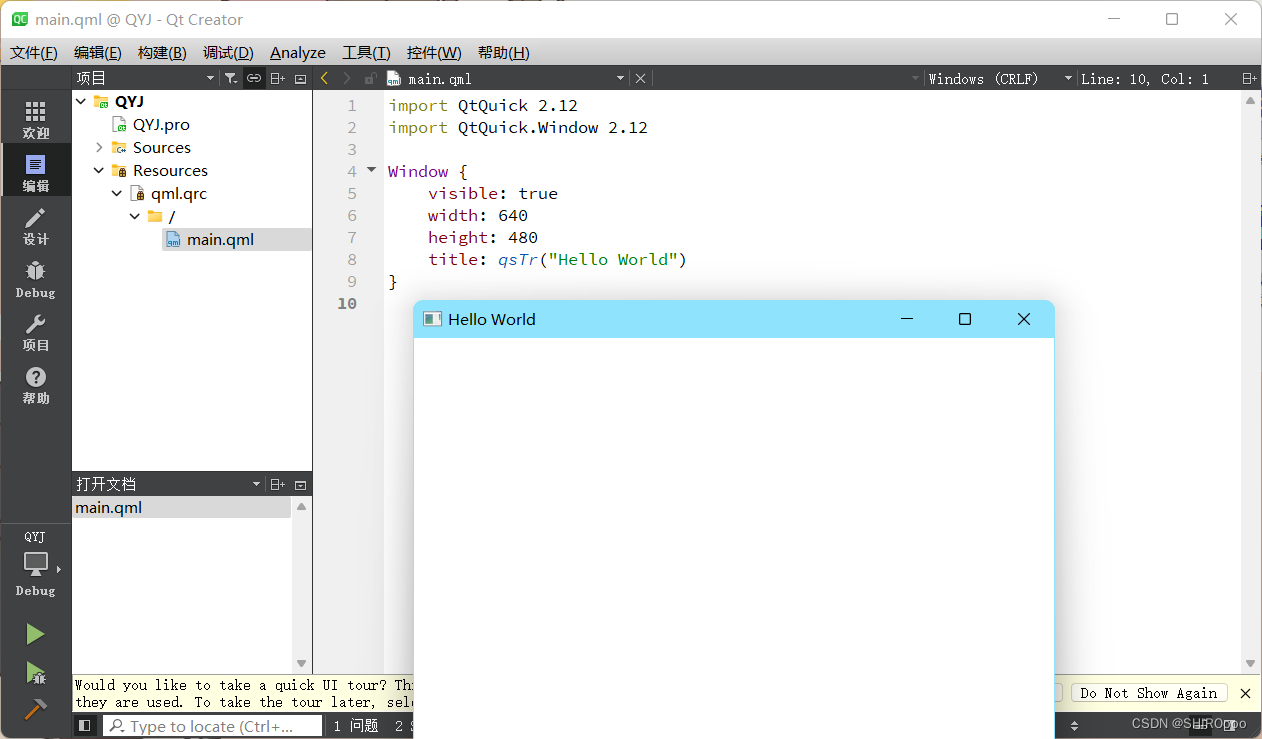1262x739 pixels.
Task: Expand the Sources folder
Action: (x=99, y=147)
